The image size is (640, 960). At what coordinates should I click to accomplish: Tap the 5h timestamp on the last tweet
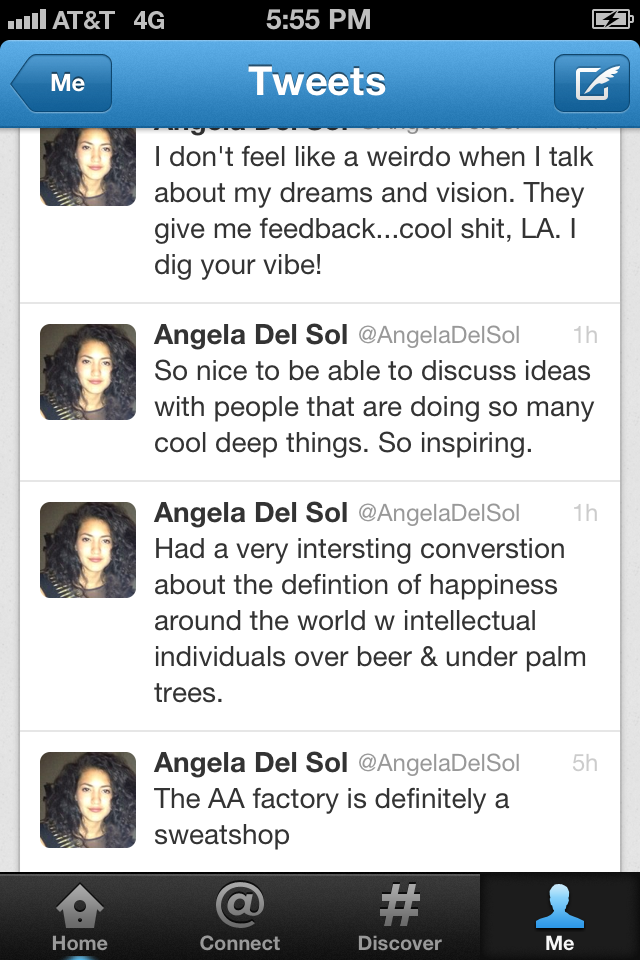584,763
